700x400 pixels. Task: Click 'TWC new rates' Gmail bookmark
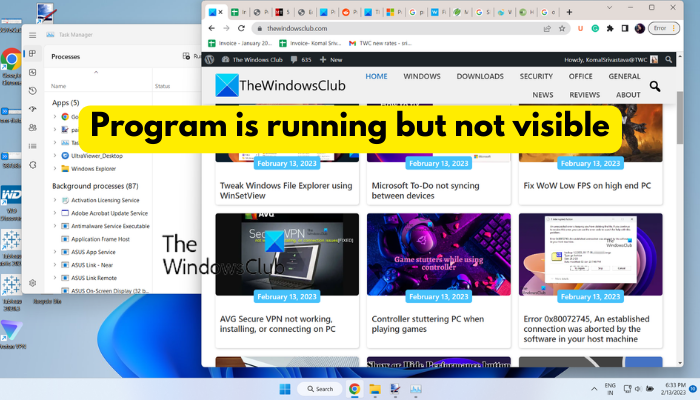[x=380, y=43]
